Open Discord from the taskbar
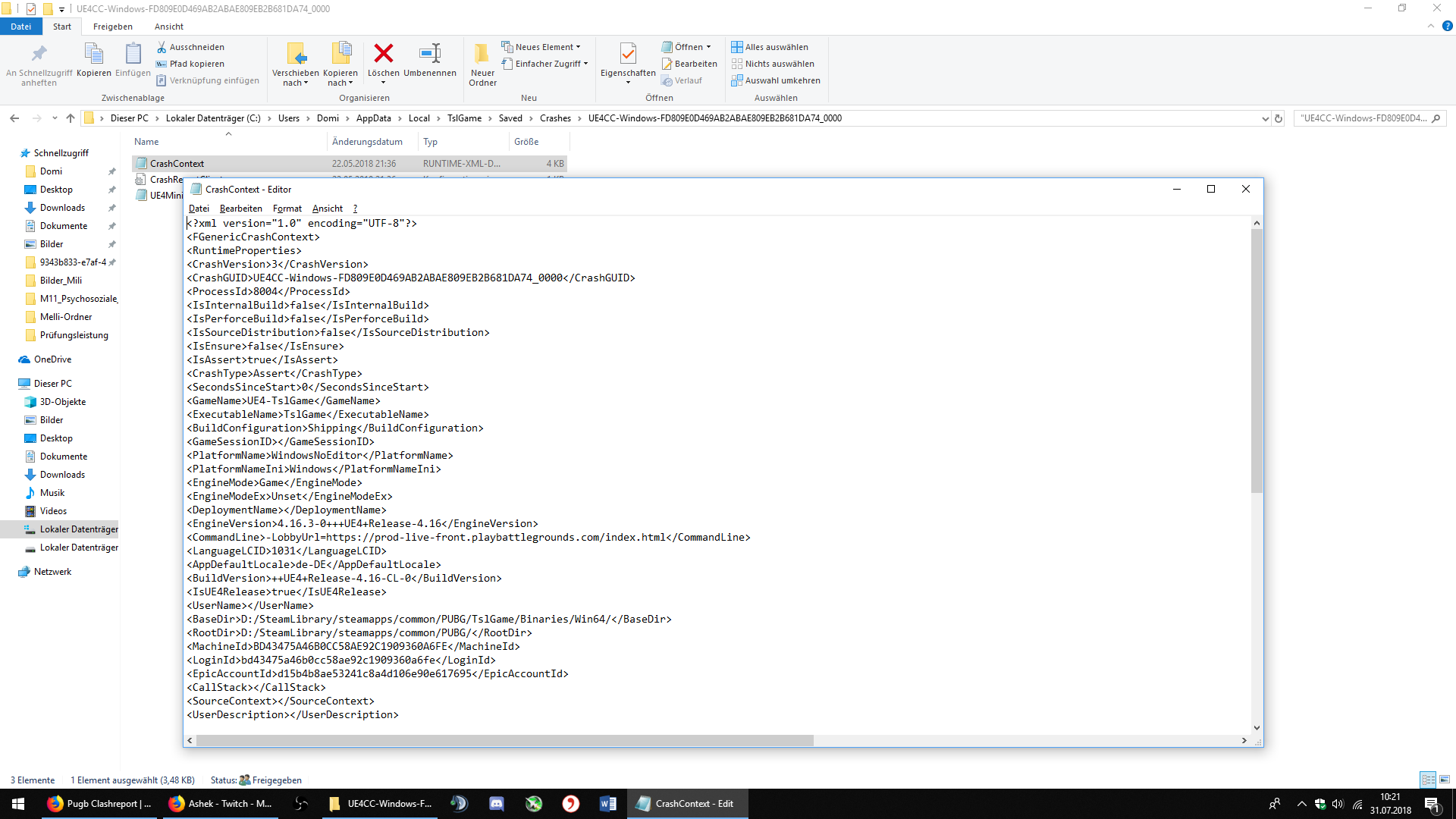This screenshot has height=819, width=1456. [x=497, y=804]
